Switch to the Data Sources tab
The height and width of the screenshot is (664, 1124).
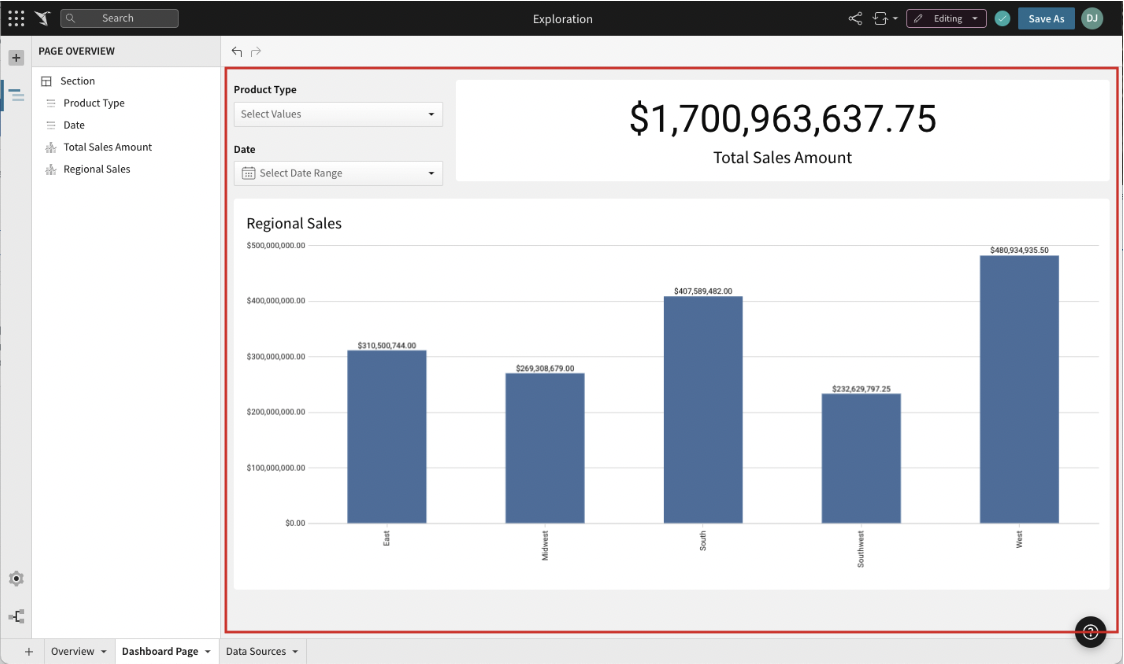point(255,651)
